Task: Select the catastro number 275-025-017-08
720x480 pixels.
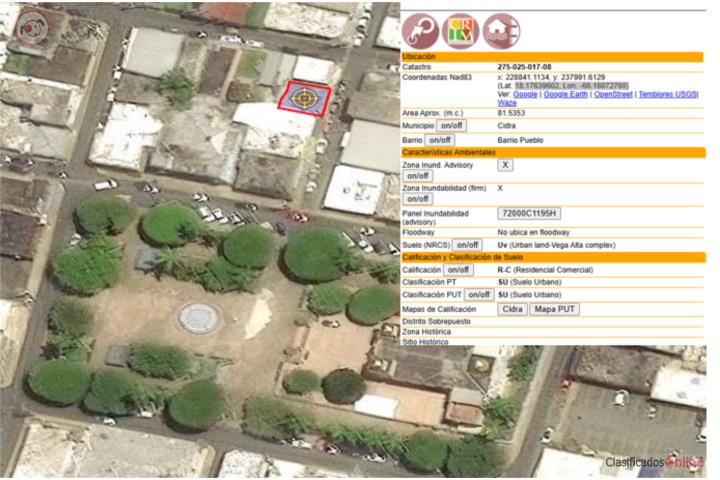Action: pos(524,67)
